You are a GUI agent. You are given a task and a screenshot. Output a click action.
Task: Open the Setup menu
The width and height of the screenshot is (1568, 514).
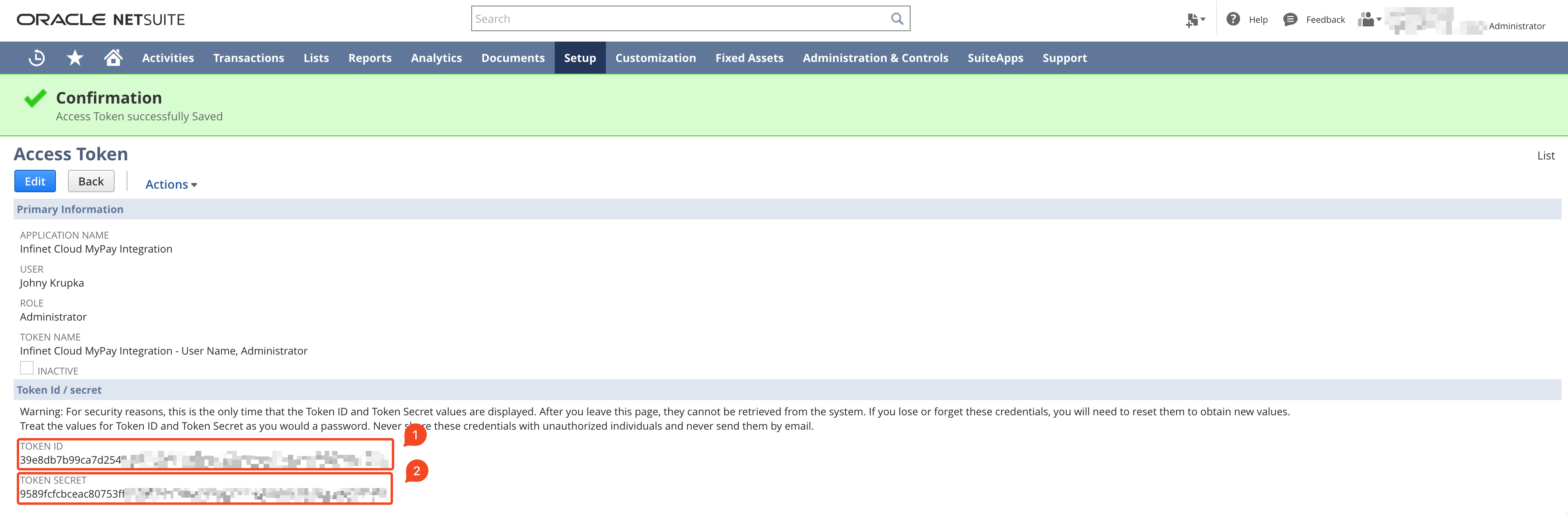click(580, 58)
